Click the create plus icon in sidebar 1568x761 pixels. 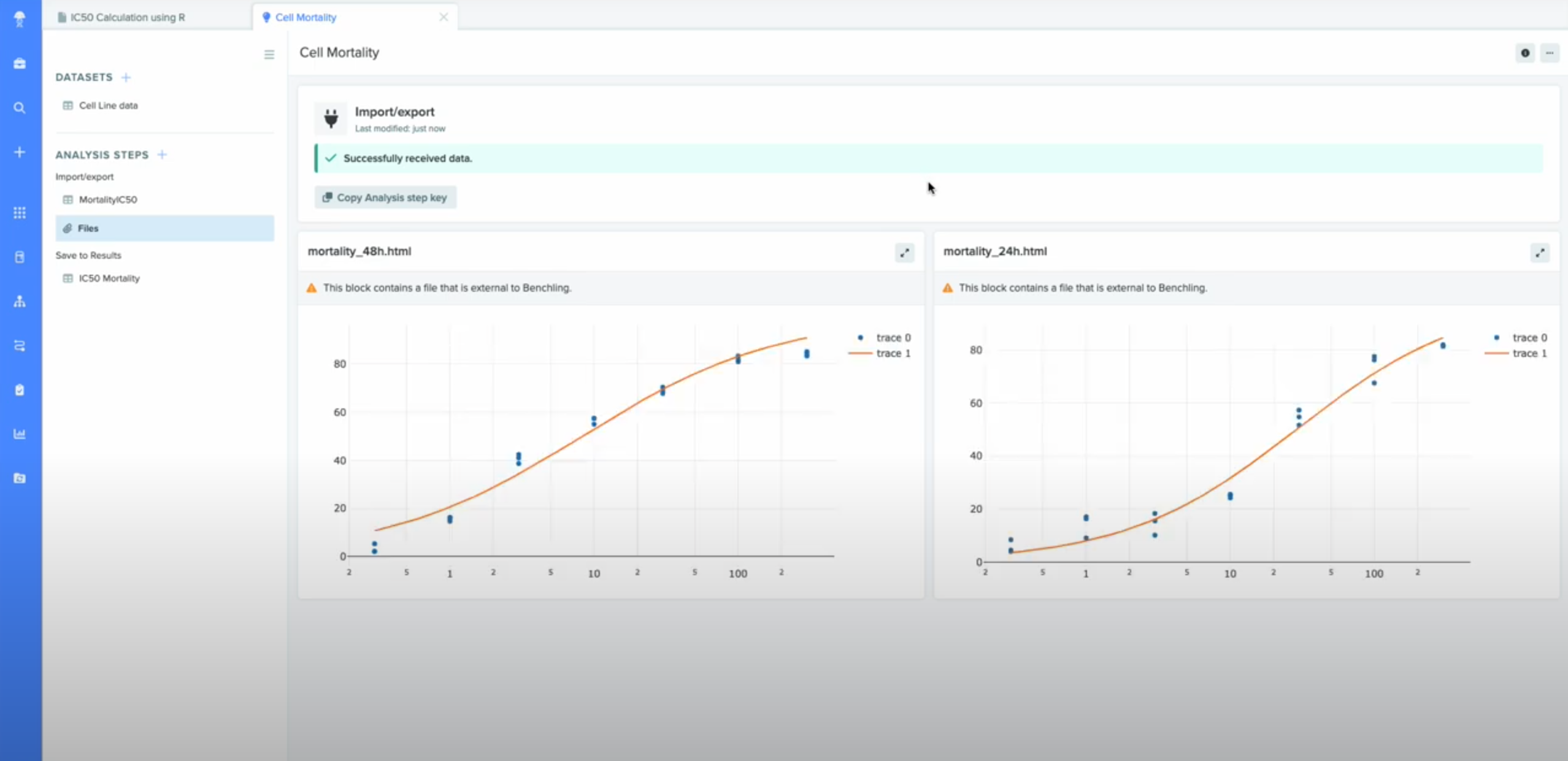click(x=20, y=152)
